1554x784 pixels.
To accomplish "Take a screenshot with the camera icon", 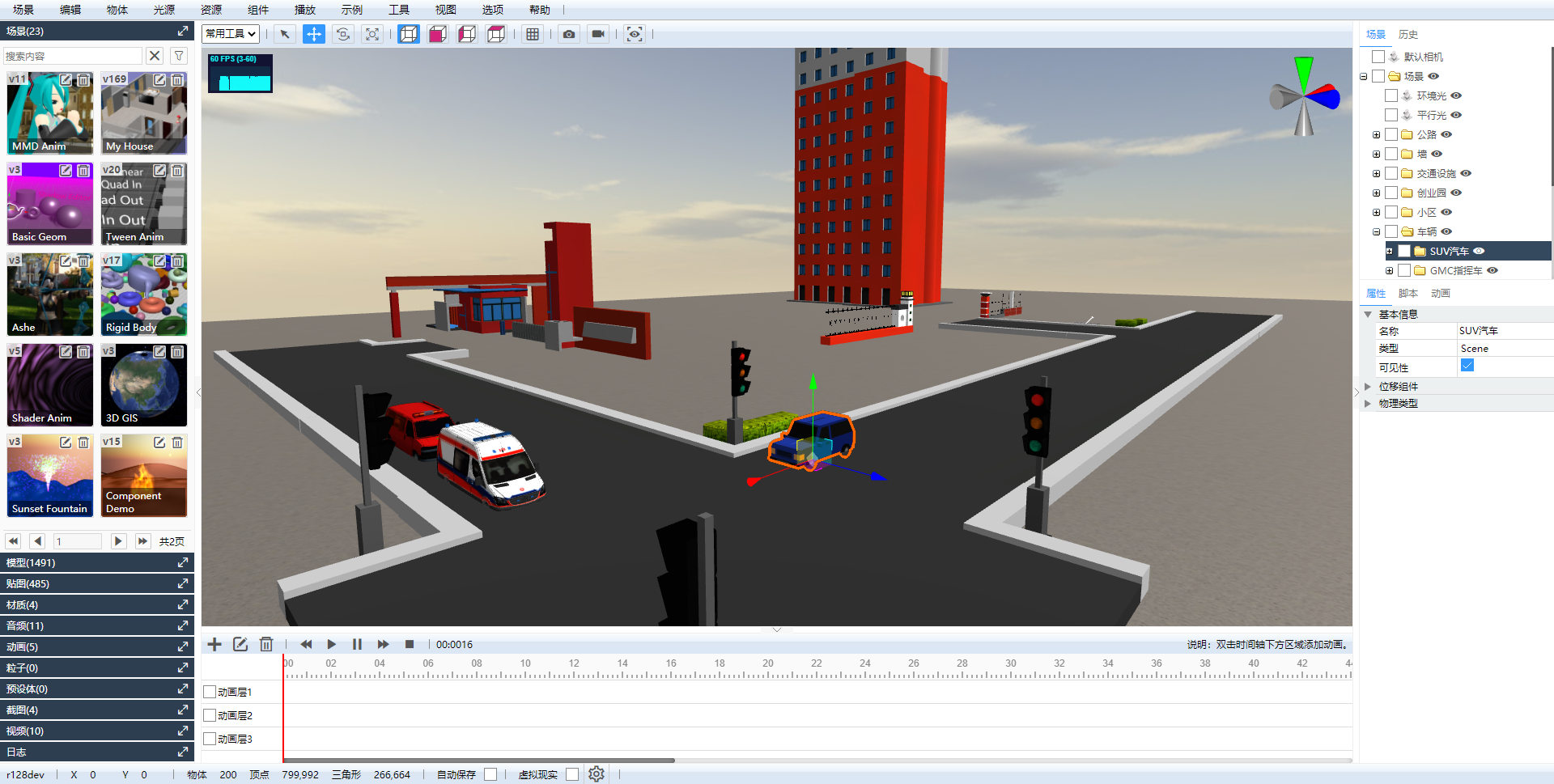I will tap(569, 34).
